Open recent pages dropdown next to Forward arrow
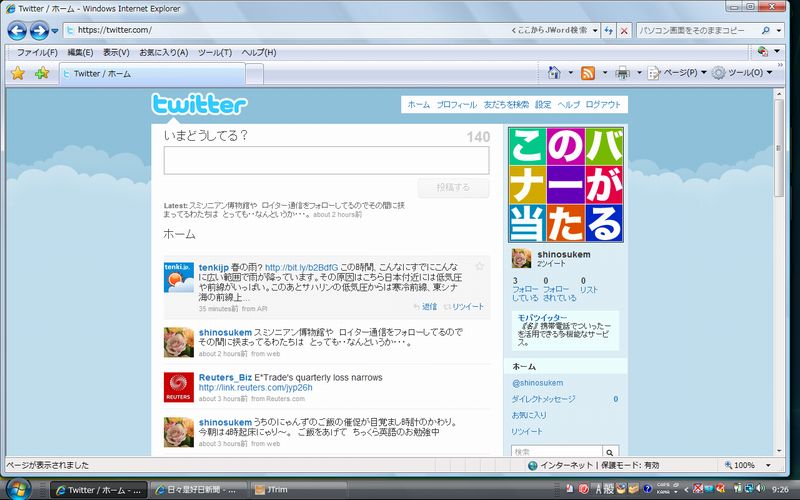Image resolution: width=800 pixels, height=500 pixels. pos(55,31)
